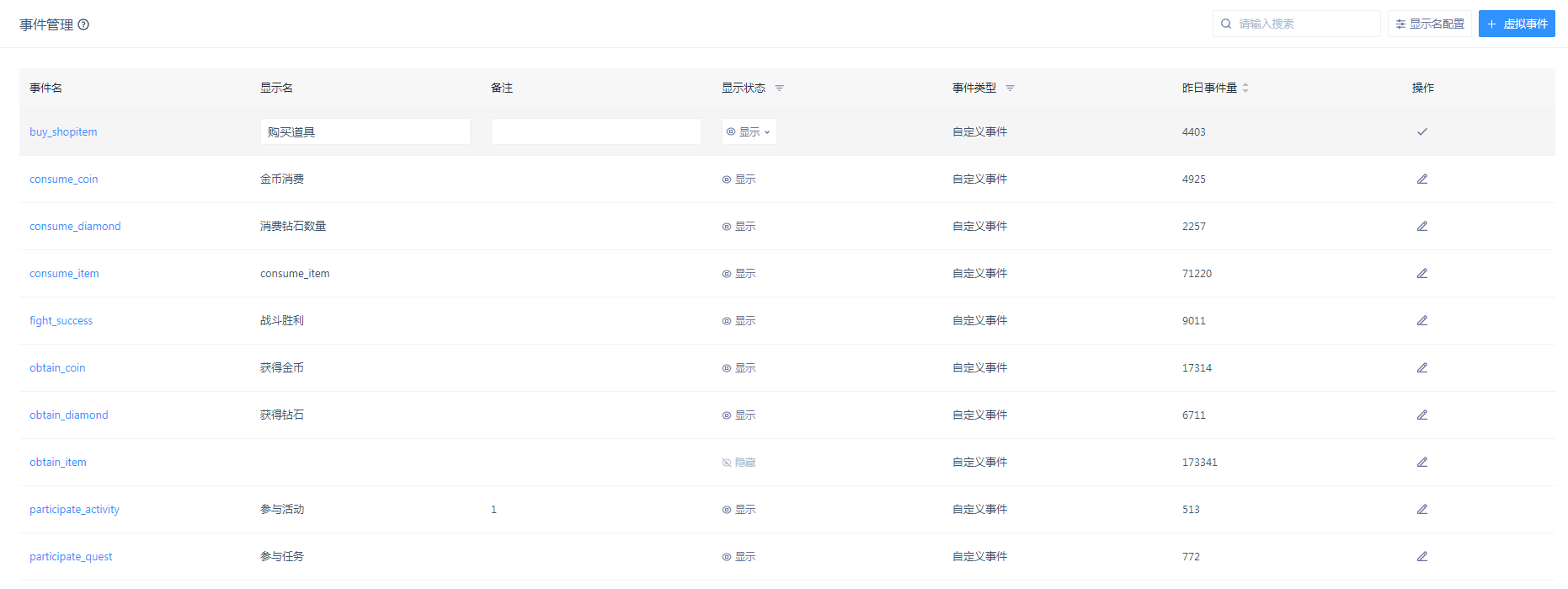Click edit pencil for fight_success row
The image size is (1568, 589).
click(x=1421, y=320)
